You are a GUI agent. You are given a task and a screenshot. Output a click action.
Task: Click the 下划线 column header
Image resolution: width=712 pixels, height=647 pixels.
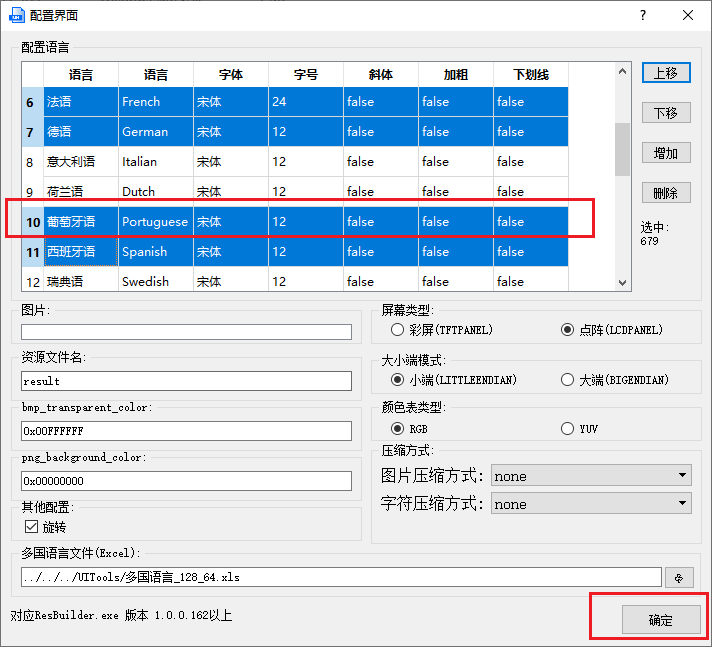(531, 74)
